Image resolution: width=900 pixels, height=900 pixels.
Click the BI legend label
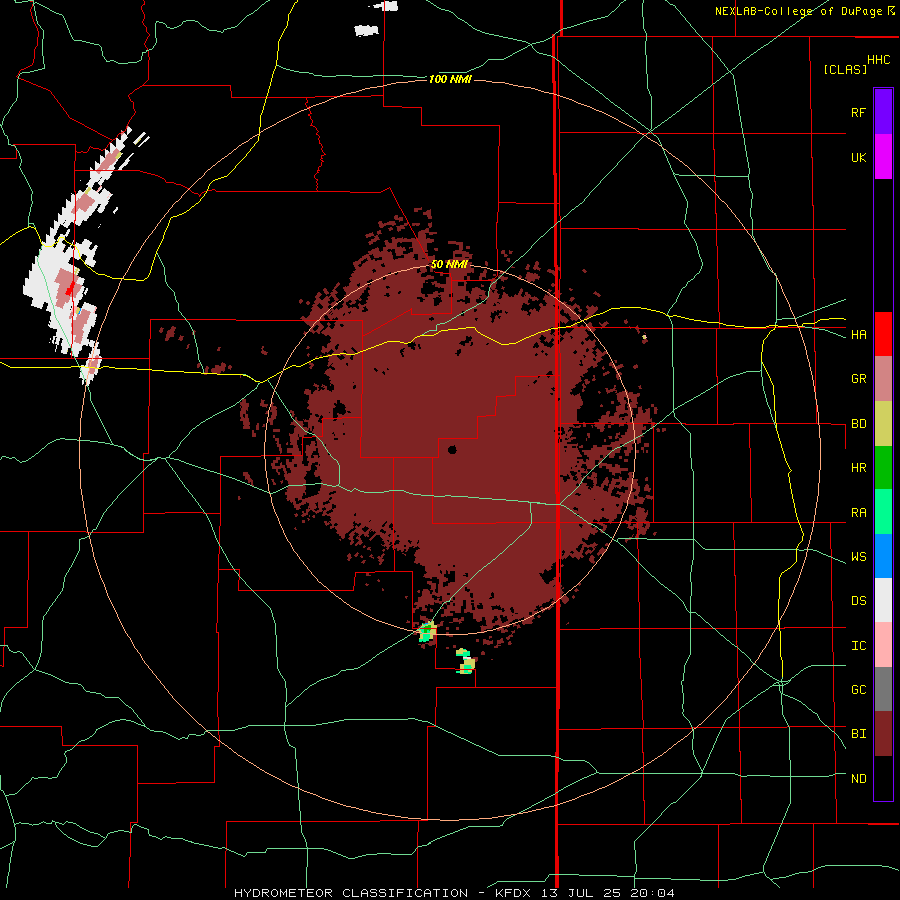(x=858, y=734)
